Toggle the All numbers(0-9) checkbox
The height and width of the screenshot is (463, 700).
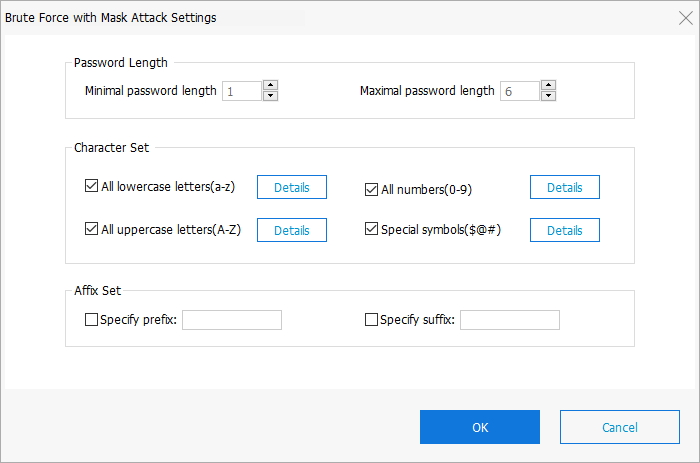tap(372, 188)
